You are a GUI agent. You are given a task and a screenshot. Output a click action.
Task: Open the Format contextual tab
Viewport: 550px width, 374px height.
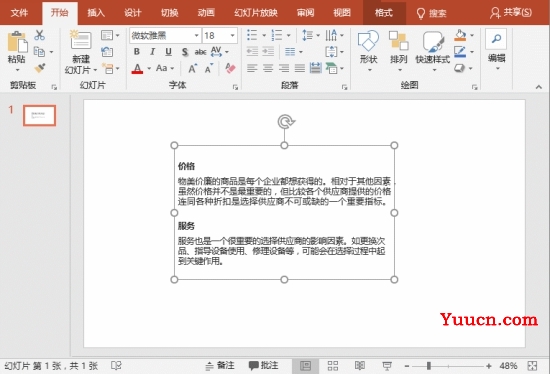(x=384, y=13)
